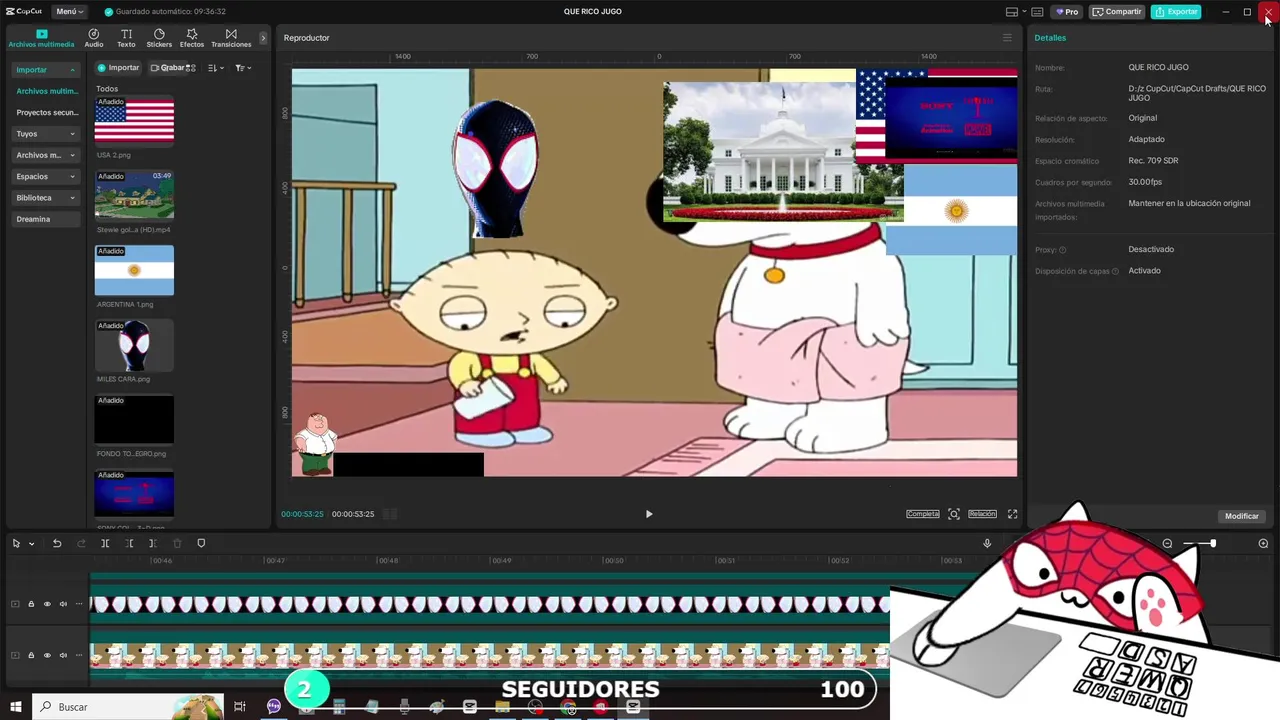Undo the last edit
The image size is (1280, 720).
57,543
